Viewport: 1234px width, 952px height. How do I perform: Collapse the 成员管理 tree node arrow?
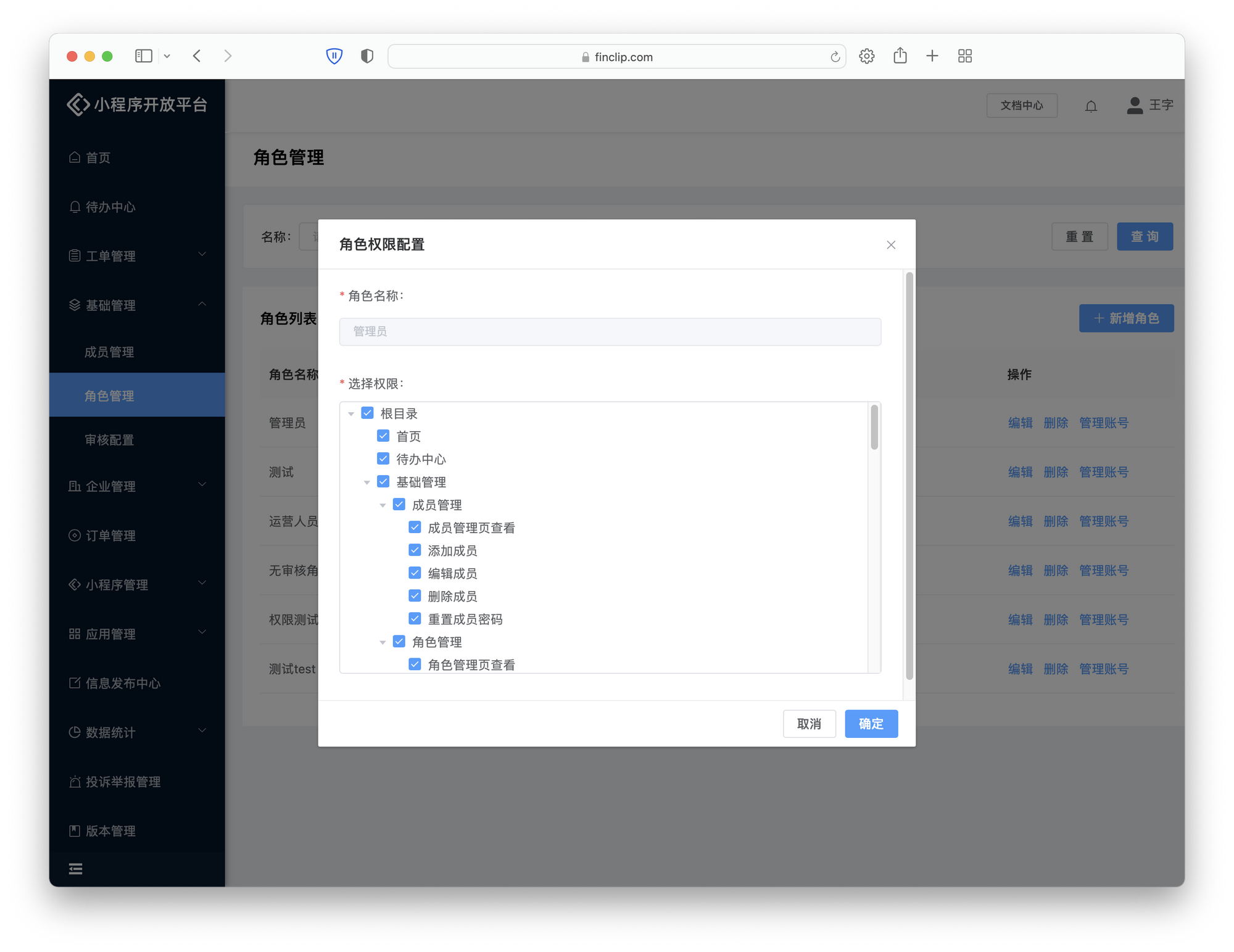[383, 505]
